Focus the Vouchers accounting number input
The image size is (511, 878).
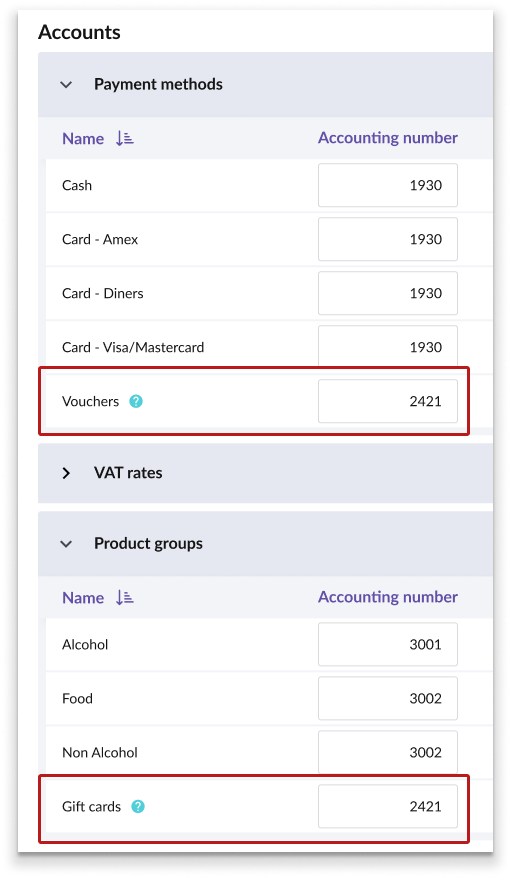[388, 401]
